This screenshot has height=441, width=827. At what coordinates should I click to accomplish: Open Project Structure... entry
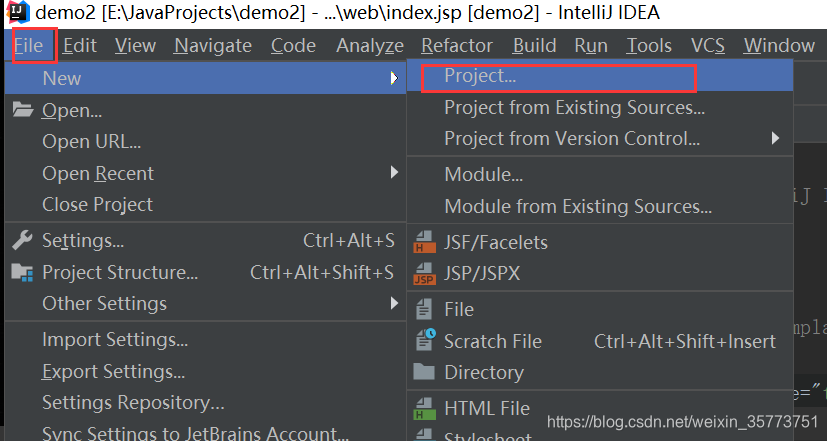click(205, 272)
